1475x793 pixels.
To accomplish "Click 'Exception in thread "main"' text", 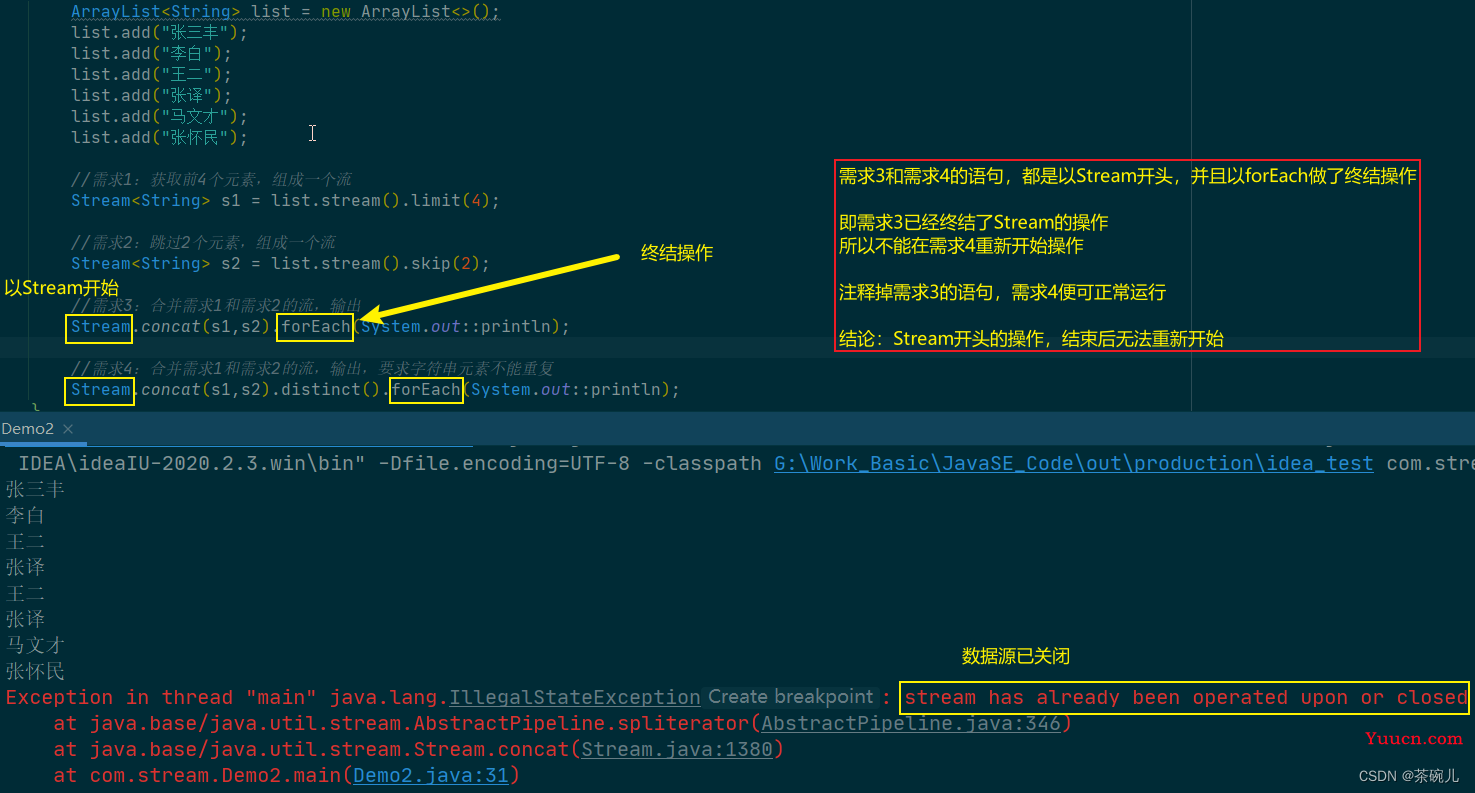I will coord(162,697).
